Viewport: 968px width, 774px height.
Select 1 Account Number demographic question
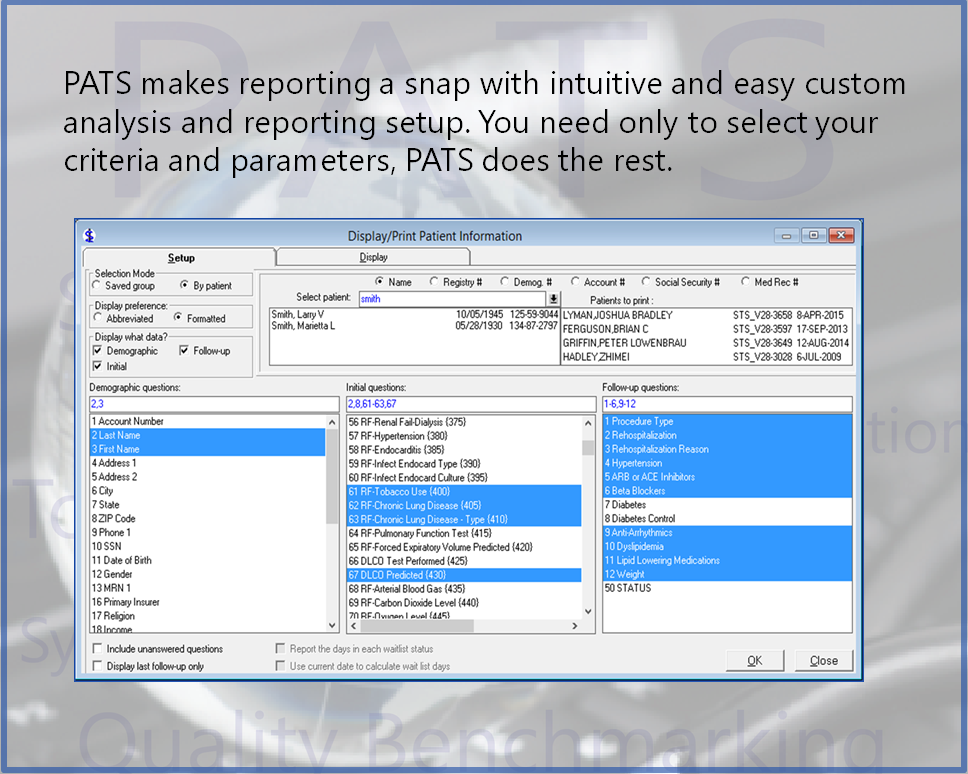pyautogui.click(x=207, y=422)
